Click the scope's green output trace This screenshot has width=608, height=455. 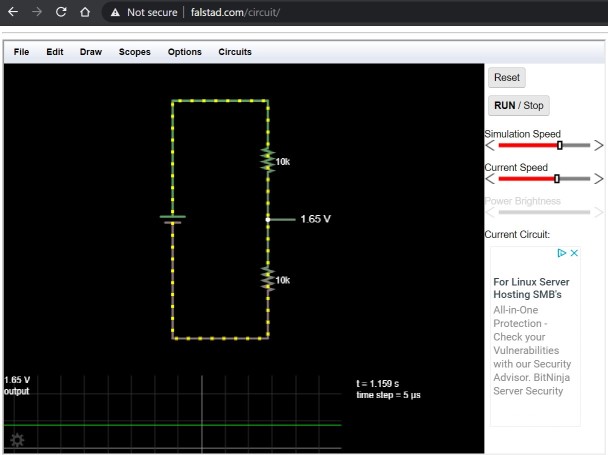click(x=173, y=425)
